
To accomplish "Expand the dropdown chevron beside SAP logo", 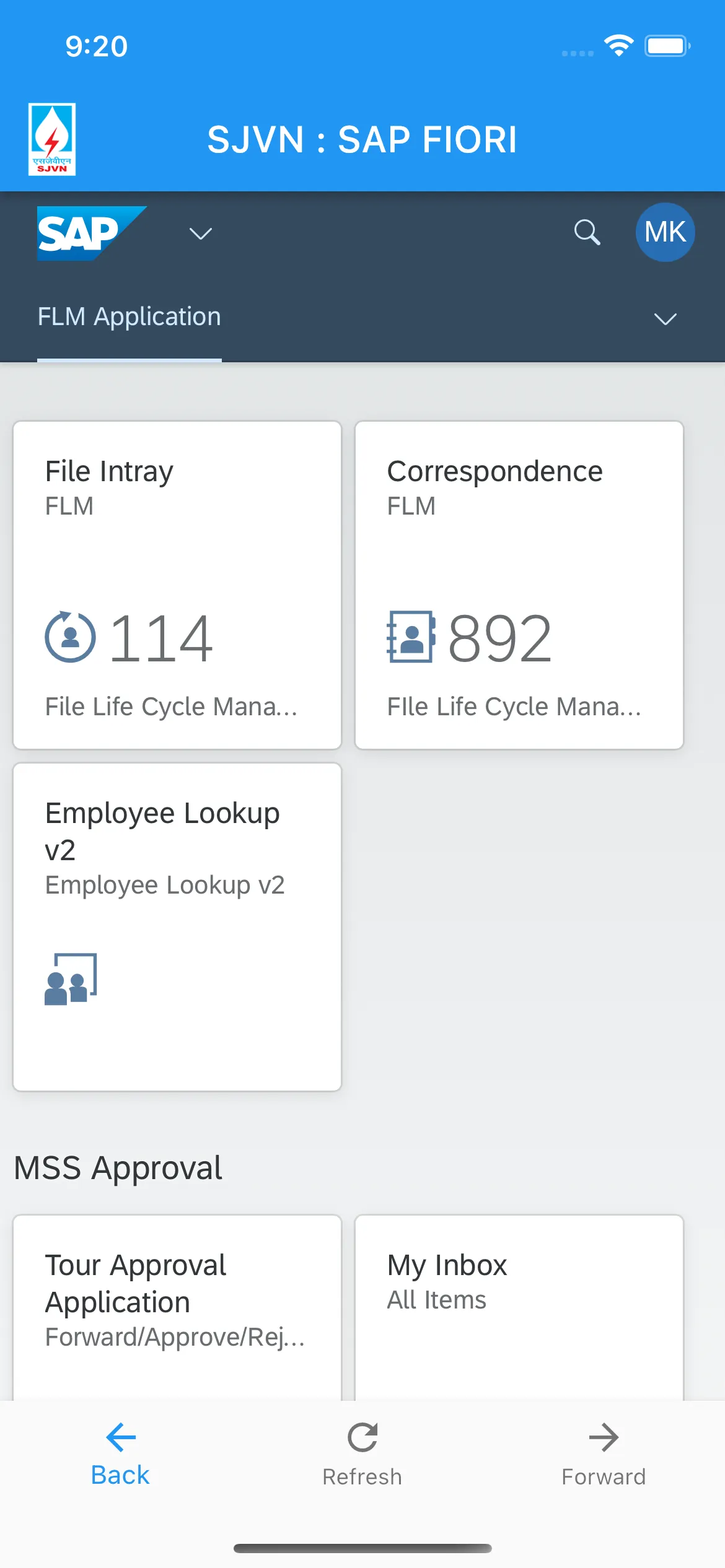I will 201,233.
